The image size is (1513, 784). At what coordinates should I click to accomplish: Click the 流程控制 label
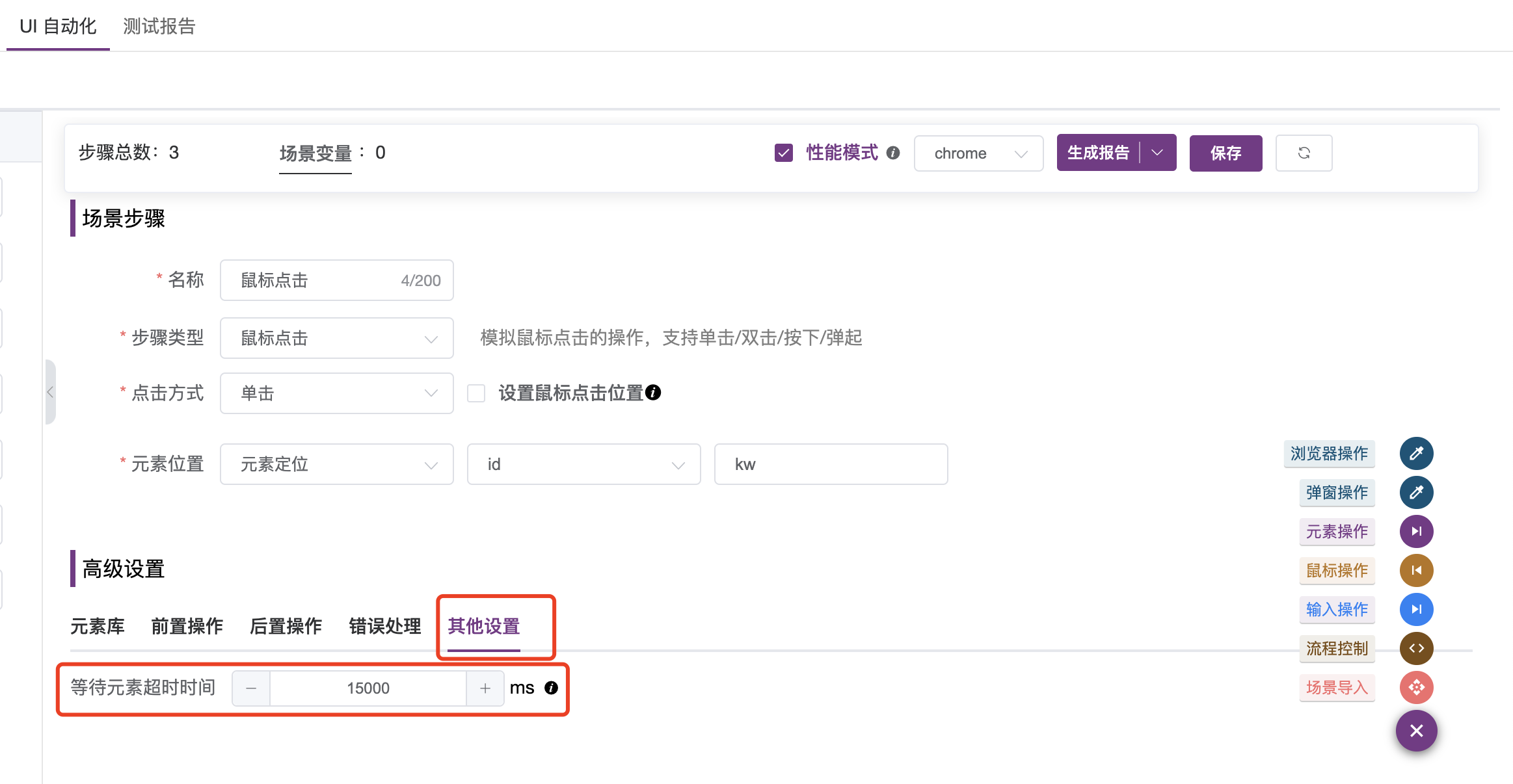coord(1337,648)
